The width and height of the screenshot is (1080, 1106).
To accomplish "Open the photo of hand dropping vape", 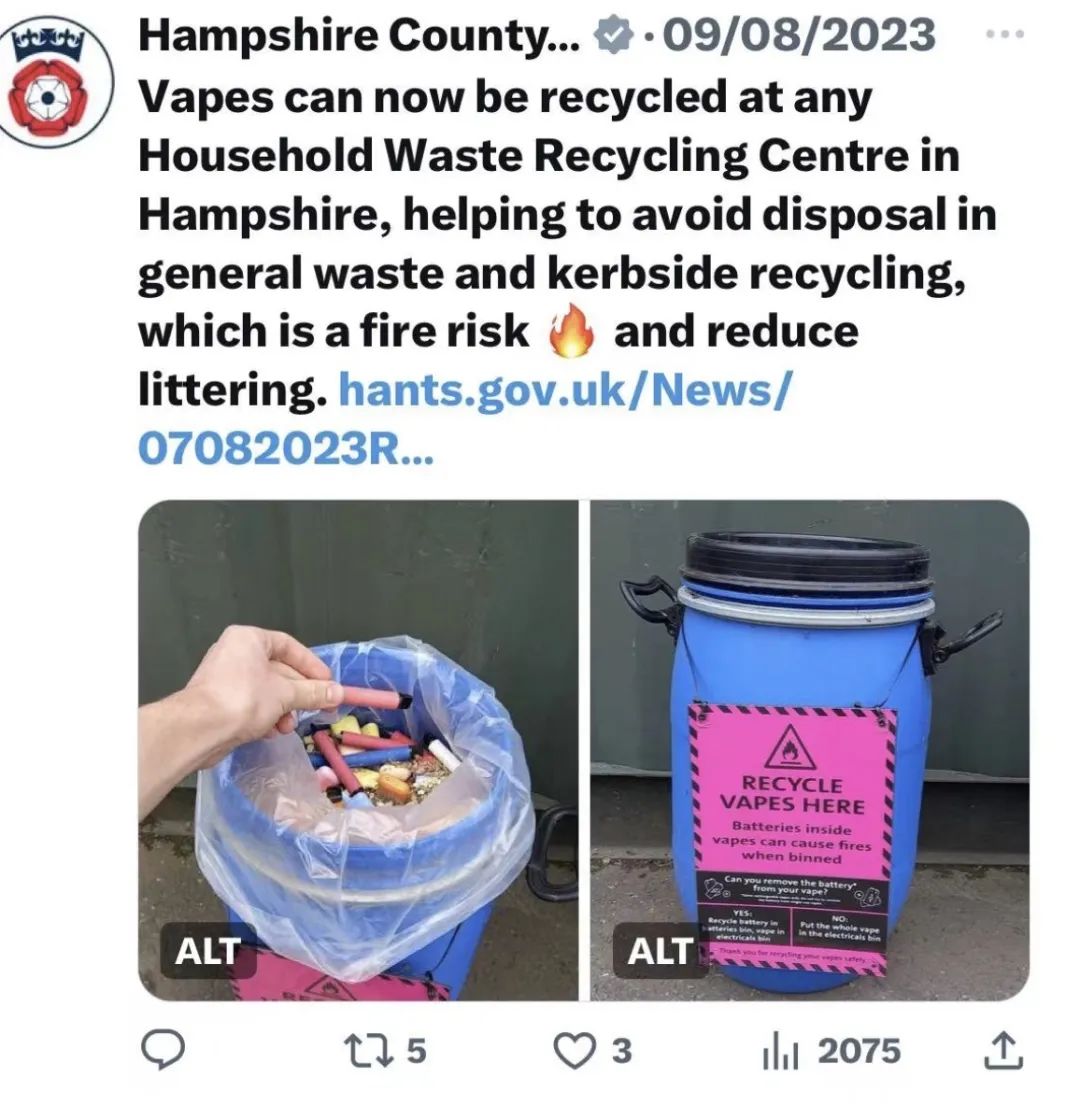I will (358, 750).
